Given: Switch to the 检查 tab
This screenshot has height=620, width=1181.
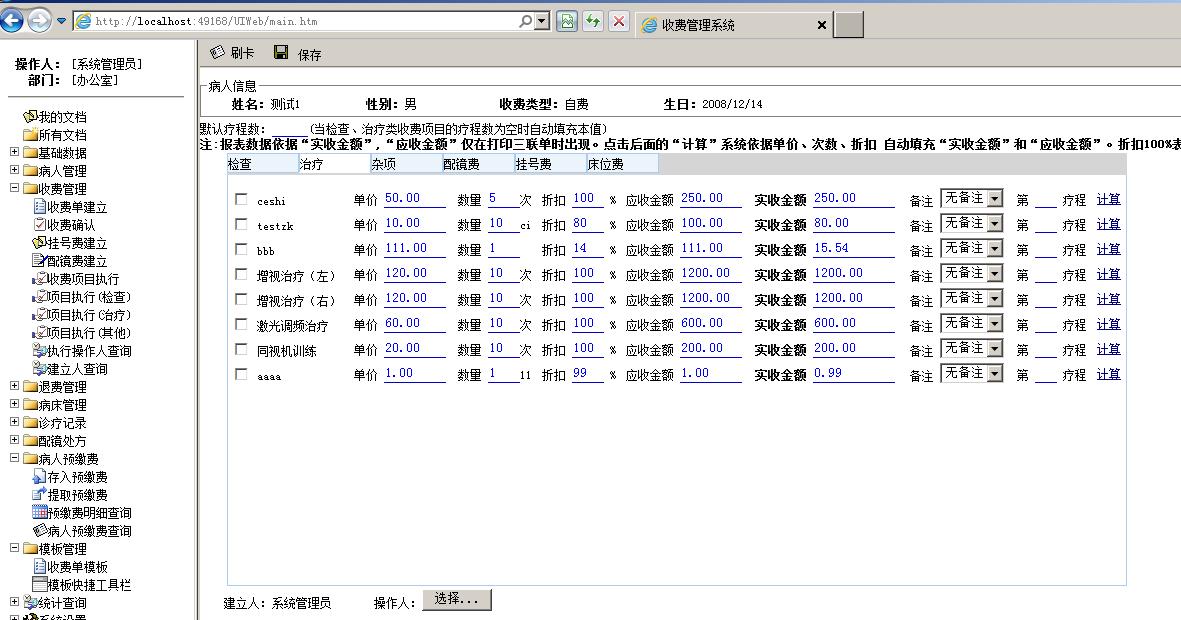Looking at the screenshot, I should (x=261, y=163).
